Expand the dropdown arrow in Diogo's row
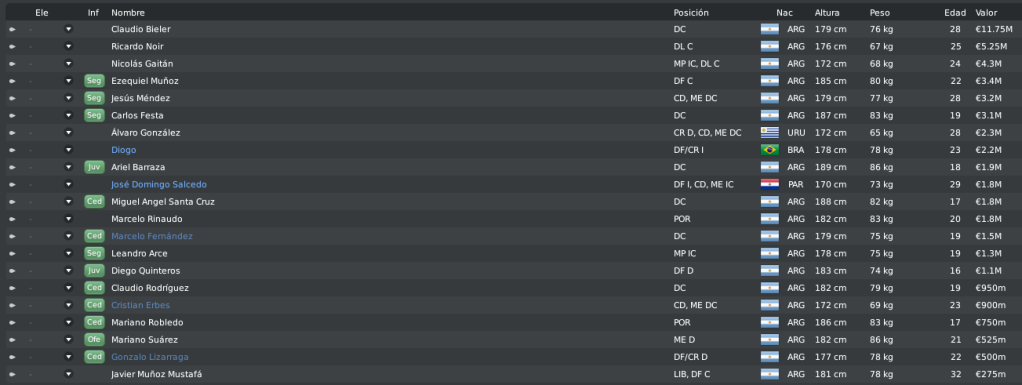The width and height of the screenshot is (1022, 385). 68,150
